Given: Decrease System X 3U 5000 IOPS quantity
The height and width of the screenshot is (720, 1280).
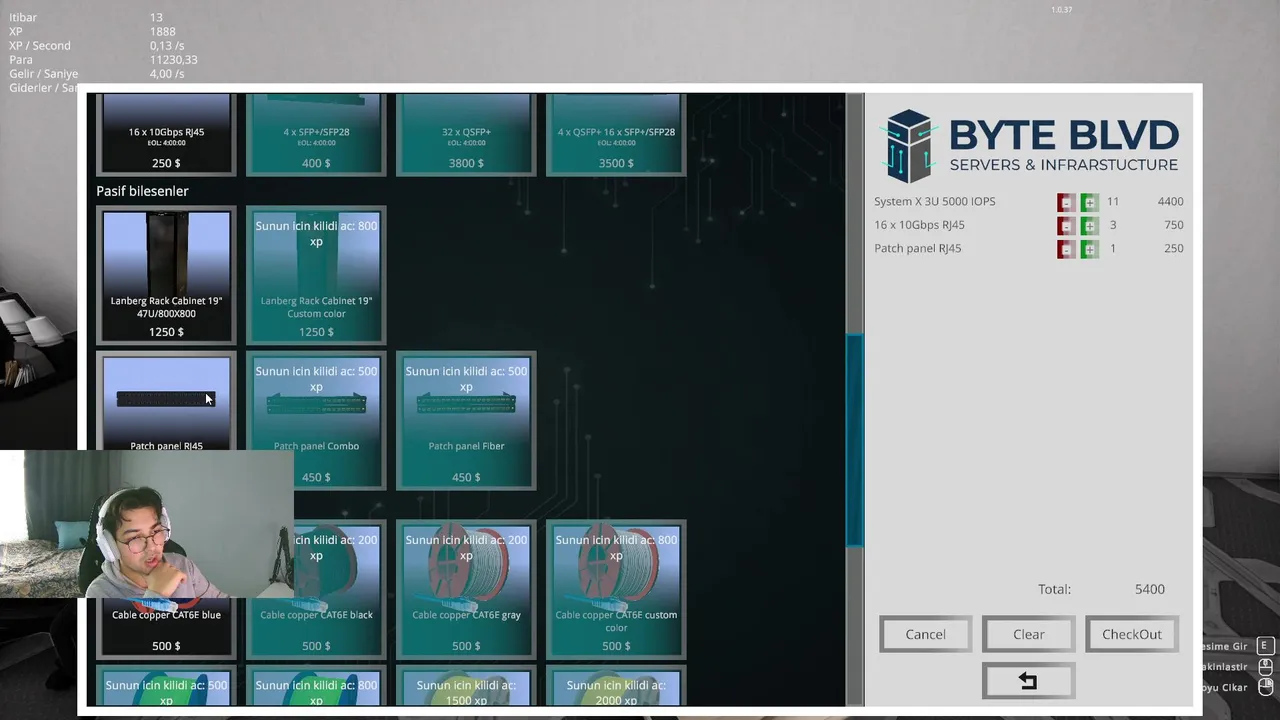Looking at the screenshot, I should tap(1066, 202).
